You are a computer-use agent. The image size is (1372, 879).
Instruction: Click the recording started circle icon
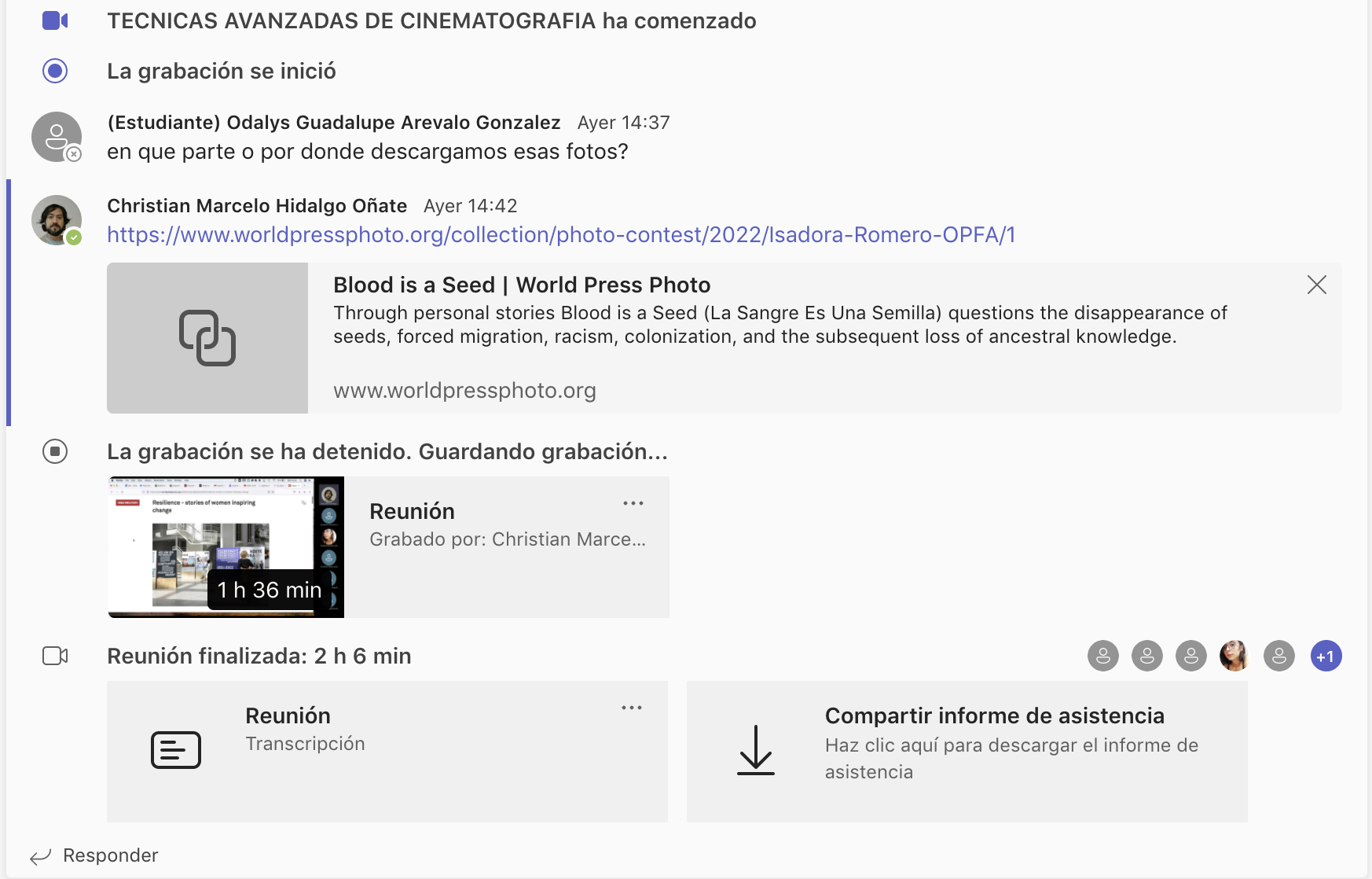point(55,71)
